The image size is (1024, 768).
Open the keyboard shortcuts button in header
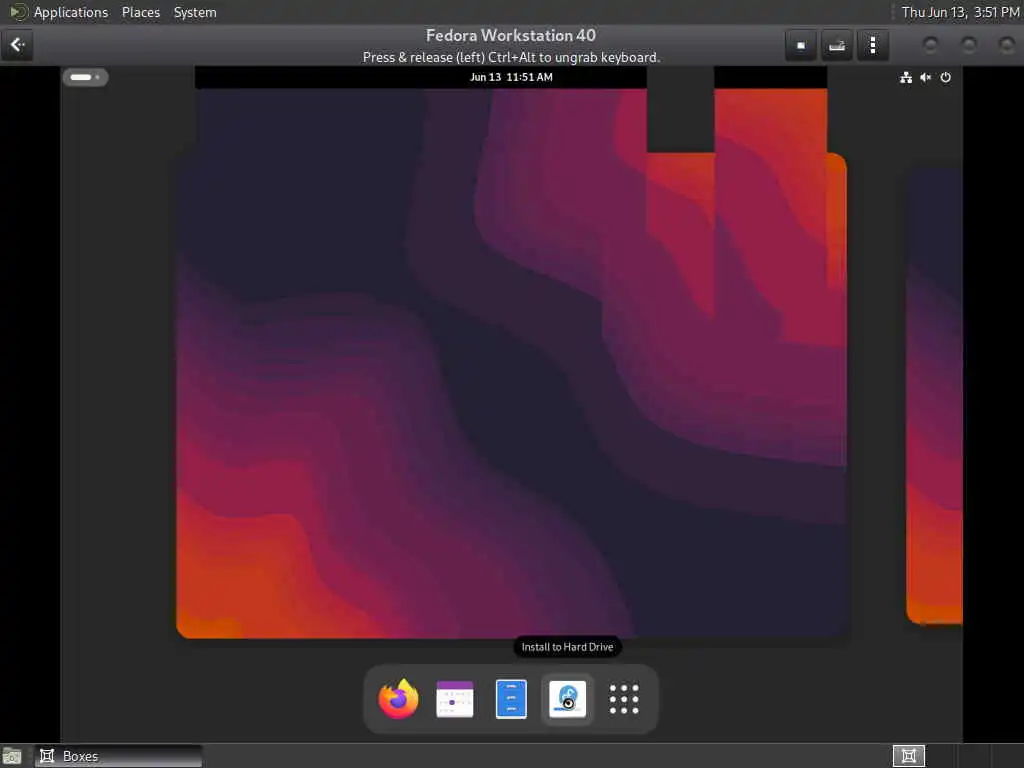click(x=837, y=46)
